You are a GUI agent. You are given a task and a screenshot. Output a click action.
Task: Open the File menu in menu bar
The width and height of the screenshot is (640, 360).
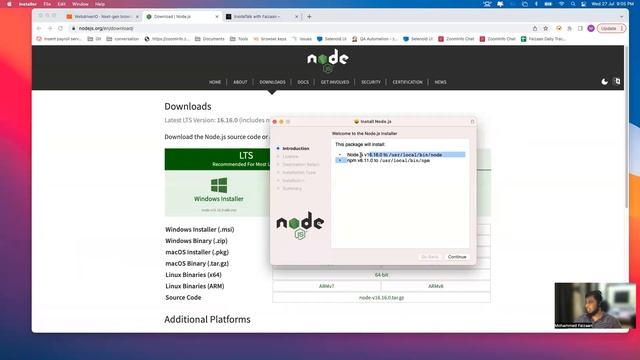(x=47, y=4)
